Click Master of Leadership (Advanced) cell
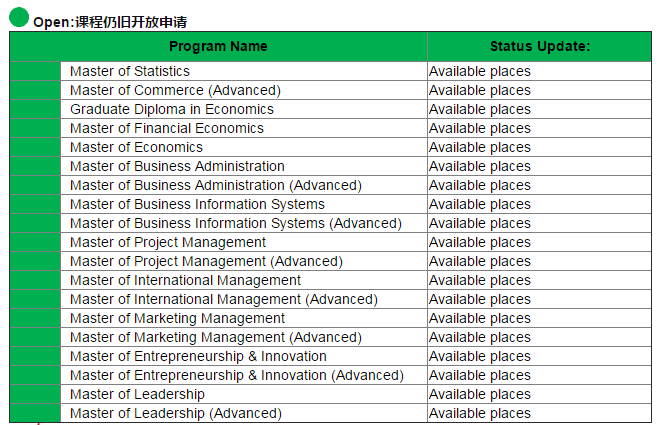The width and height of the screenshot is (663, 425). click(176, 413)
